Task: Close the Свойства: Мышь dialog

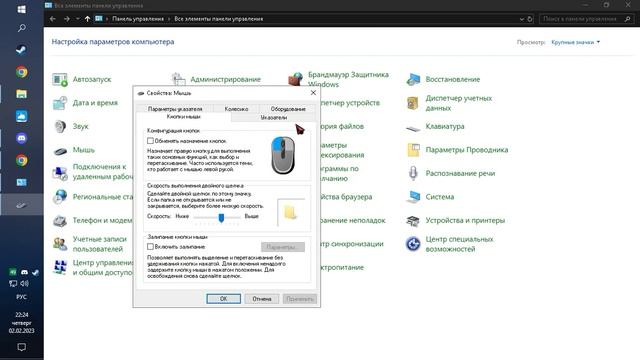Action: point(313,93)
